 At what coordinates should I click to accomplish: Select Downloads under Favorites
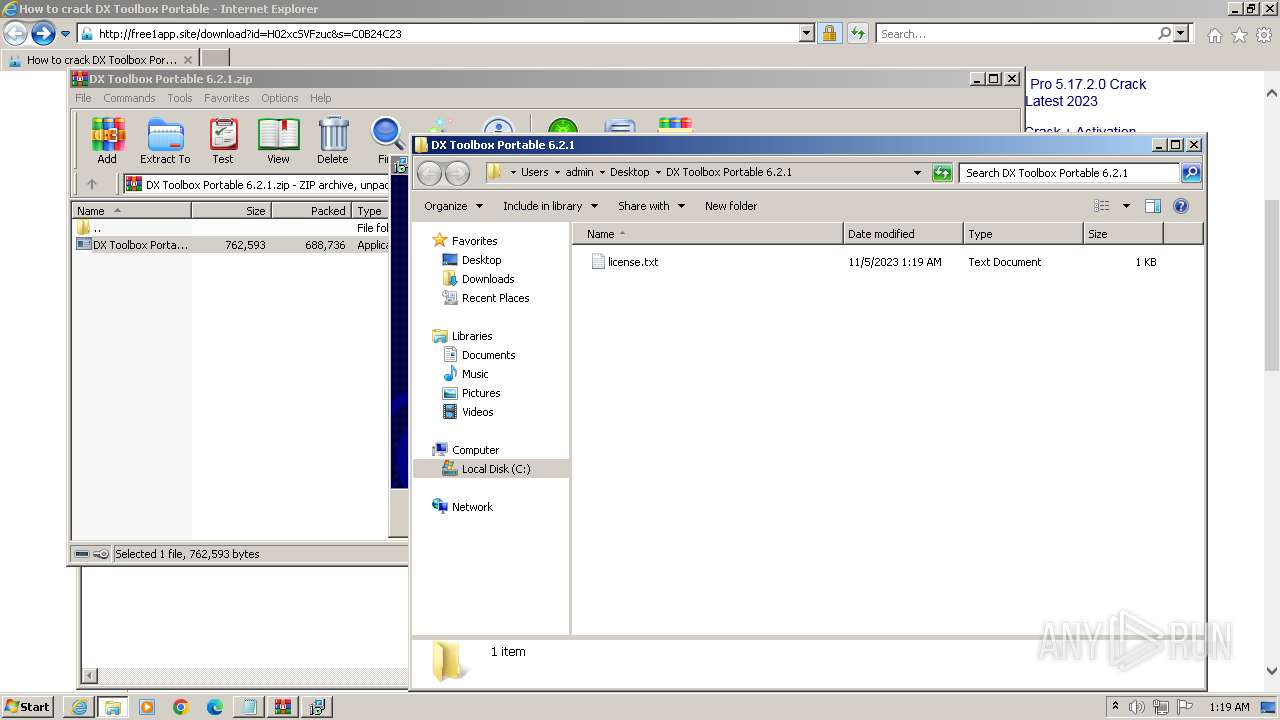[488, 279]
